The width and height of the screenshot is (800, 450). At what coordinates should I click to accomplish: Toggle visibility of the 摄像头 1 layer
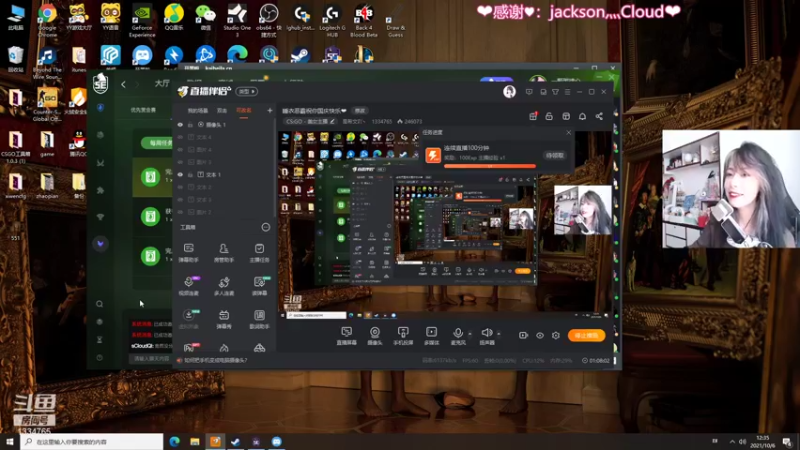(180, 124)
